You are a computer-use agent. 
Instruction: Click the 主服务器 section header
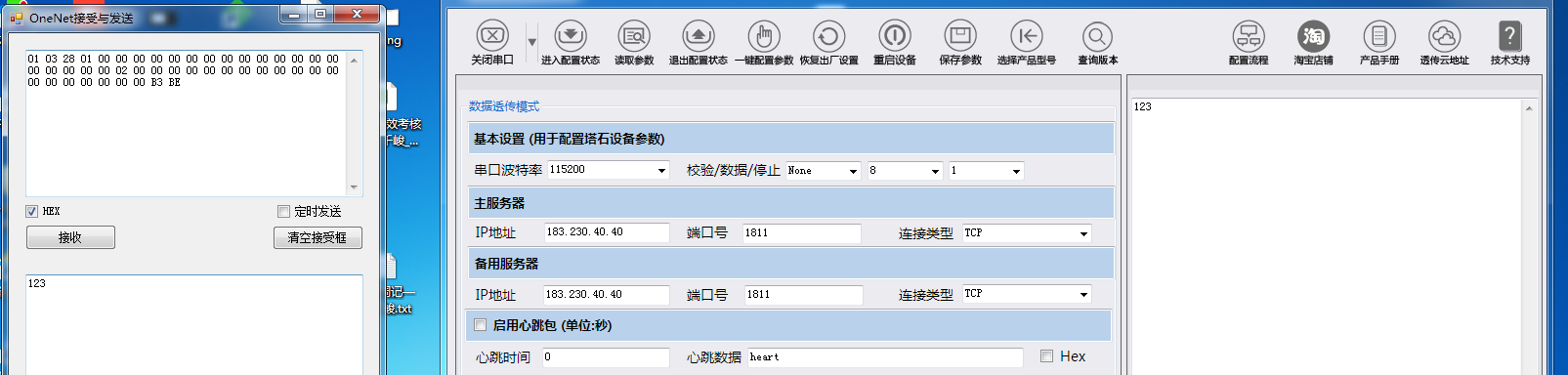[x=790, y=203]
